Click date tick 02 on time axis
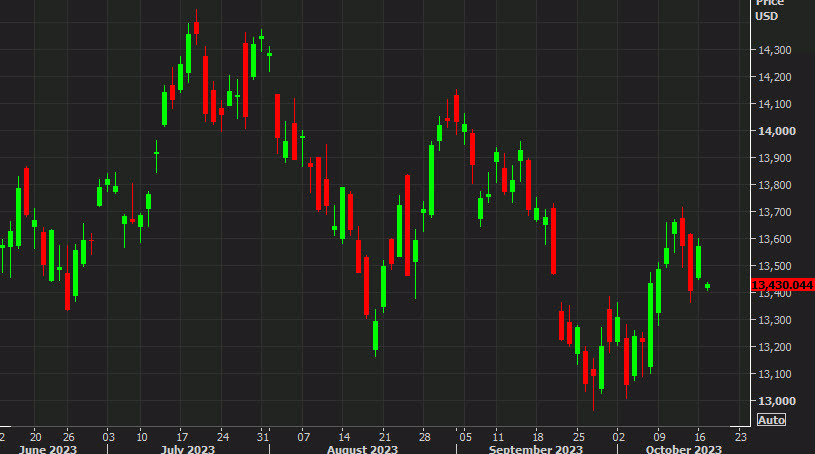The width and height of the screenshot is (815, 454). (x=619, y=437)
